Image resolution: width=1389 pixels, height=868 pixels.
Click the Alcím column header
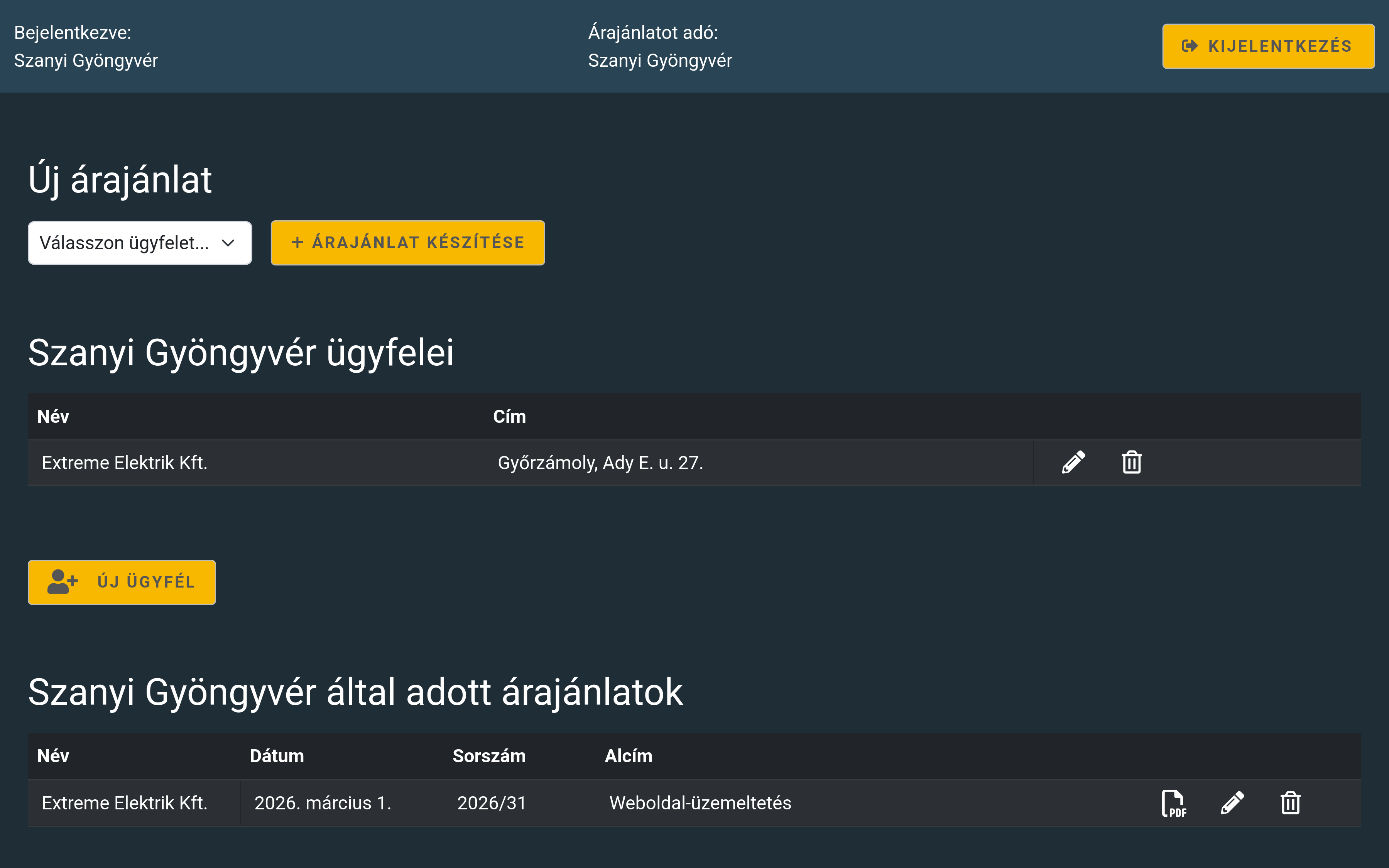tap(629, 756)
